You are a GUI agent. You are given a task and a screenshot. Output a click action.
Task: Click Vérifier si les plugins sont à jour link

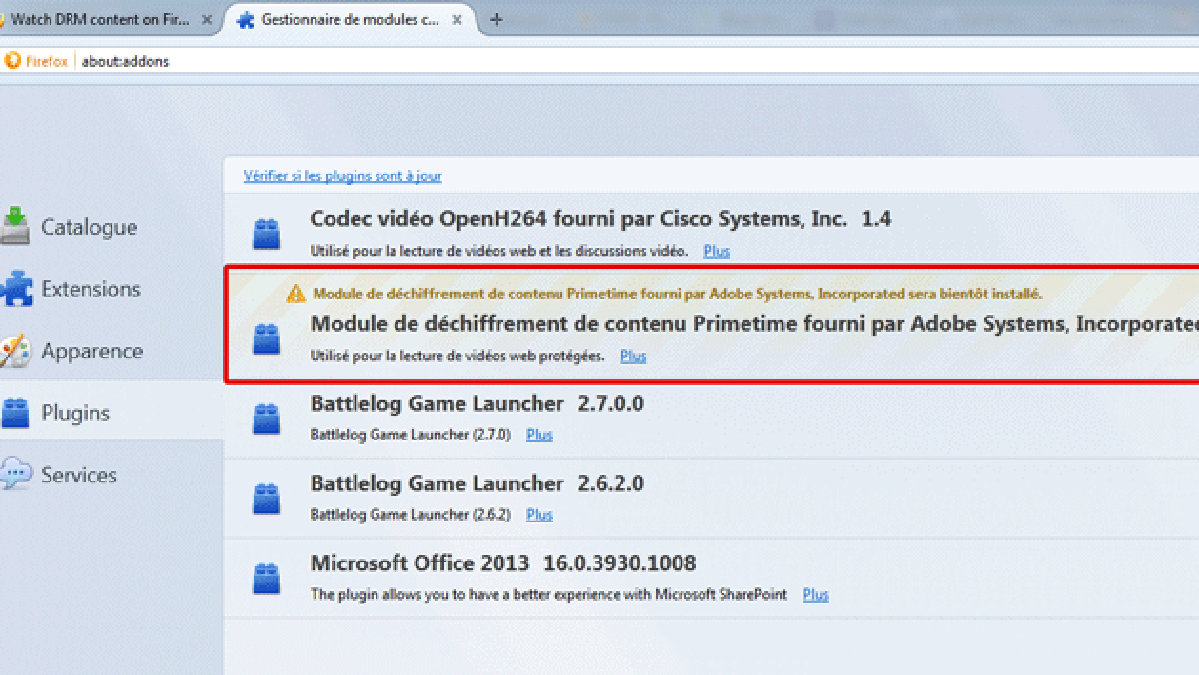pos(343,176)
